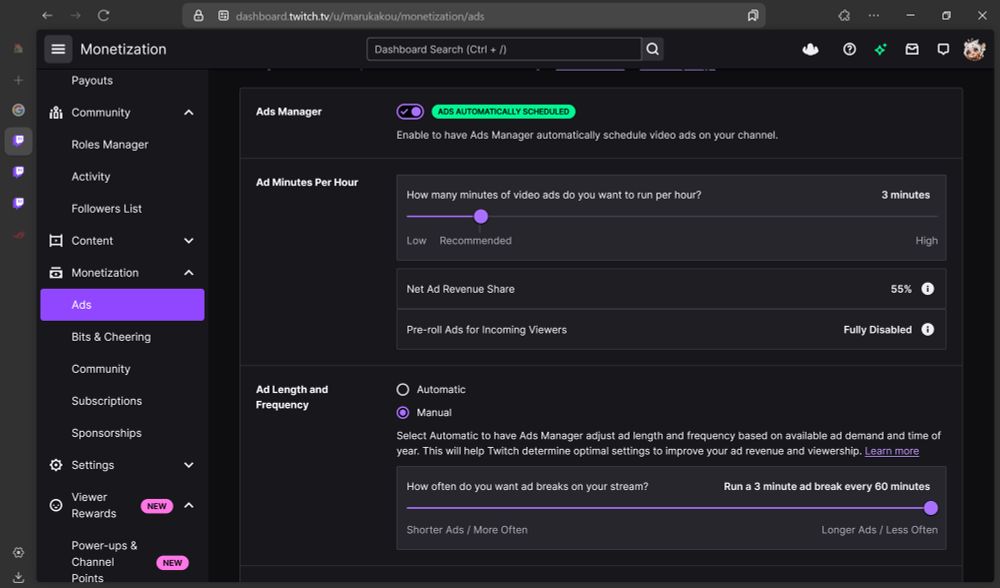Open Activity in the sidebar
The width and height of the screenshot is (1000, 588).
[x=91, y=177]
